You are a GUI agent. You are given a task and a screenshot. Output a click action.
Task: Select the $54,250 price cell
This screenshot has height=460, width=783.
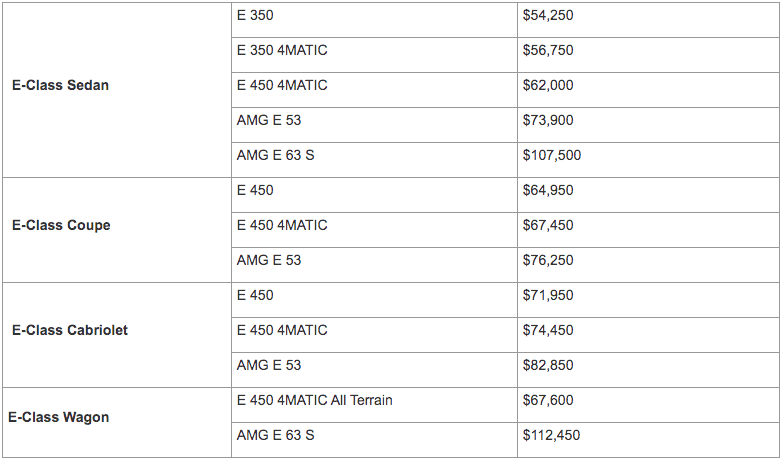click(x=648, y=20)
